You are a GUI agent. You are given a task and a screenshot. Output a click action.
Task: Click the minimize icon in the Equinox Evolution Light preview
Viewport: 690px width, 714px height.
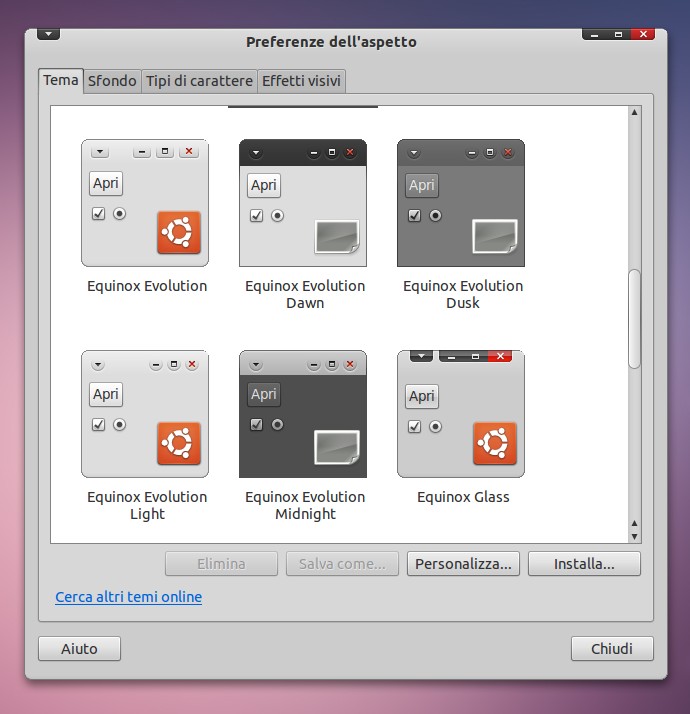pyautogui.click(x=156, y=364)
